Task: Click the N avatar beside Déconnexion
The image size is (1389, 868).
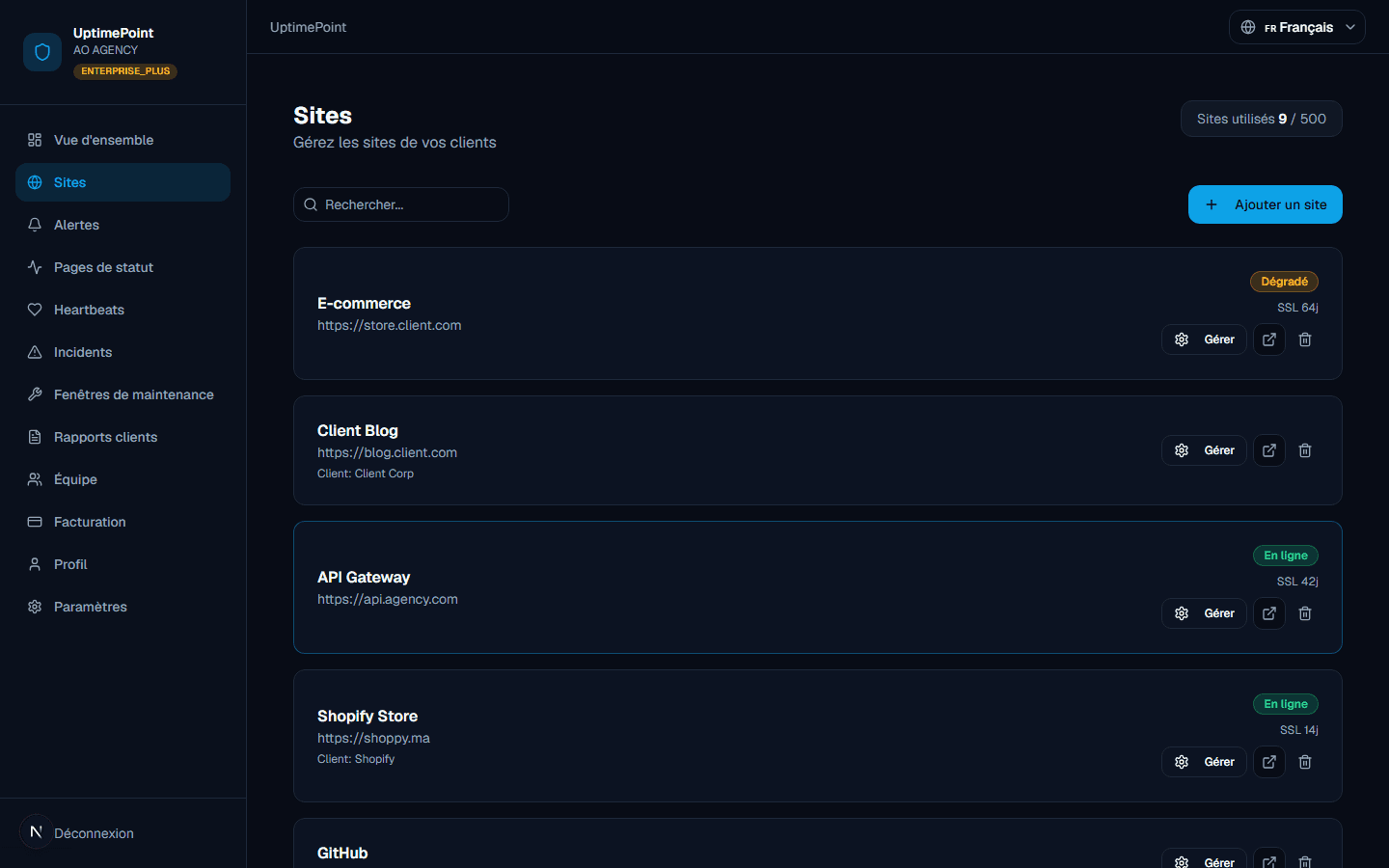Action: (36, 831)
